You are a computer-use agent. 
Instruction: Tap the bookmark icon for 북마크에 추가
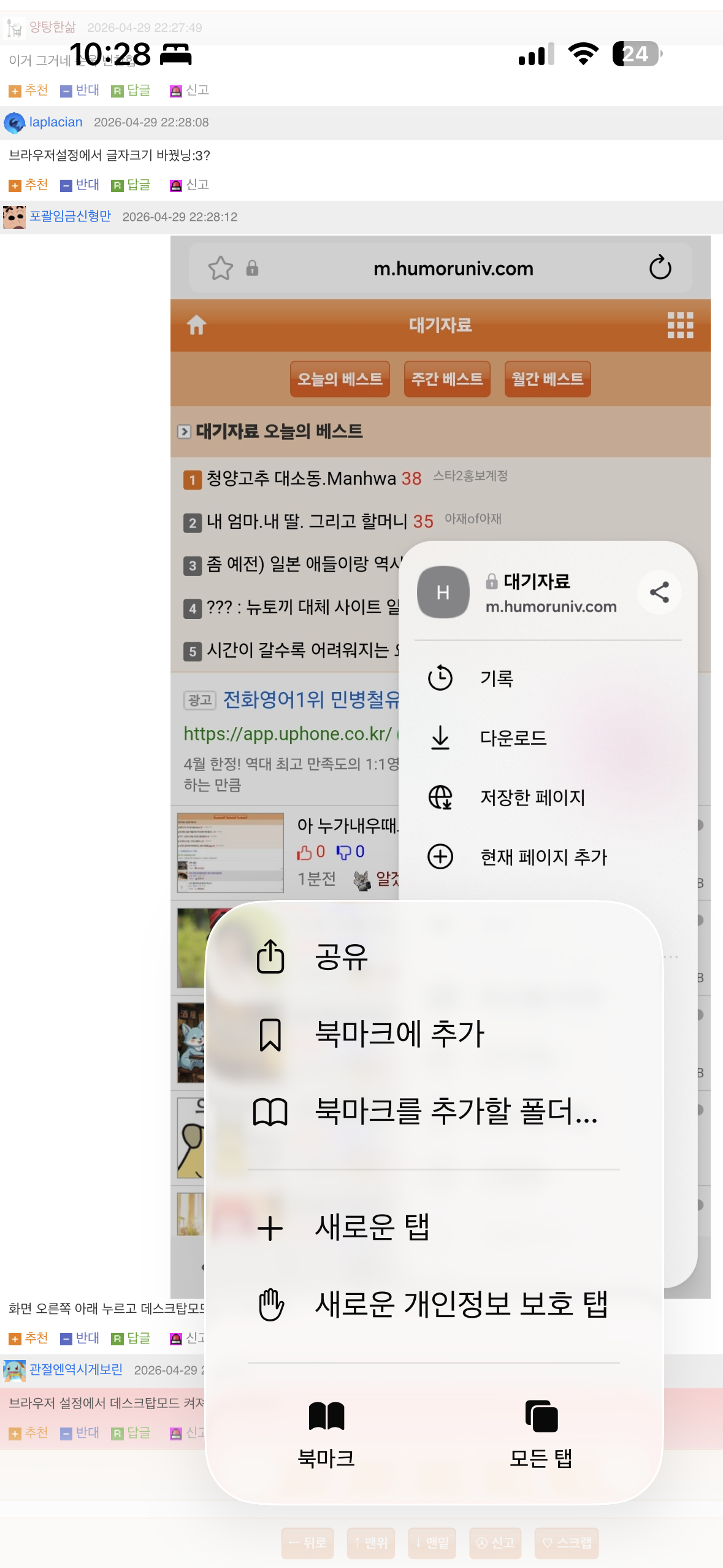point(270,1034)
